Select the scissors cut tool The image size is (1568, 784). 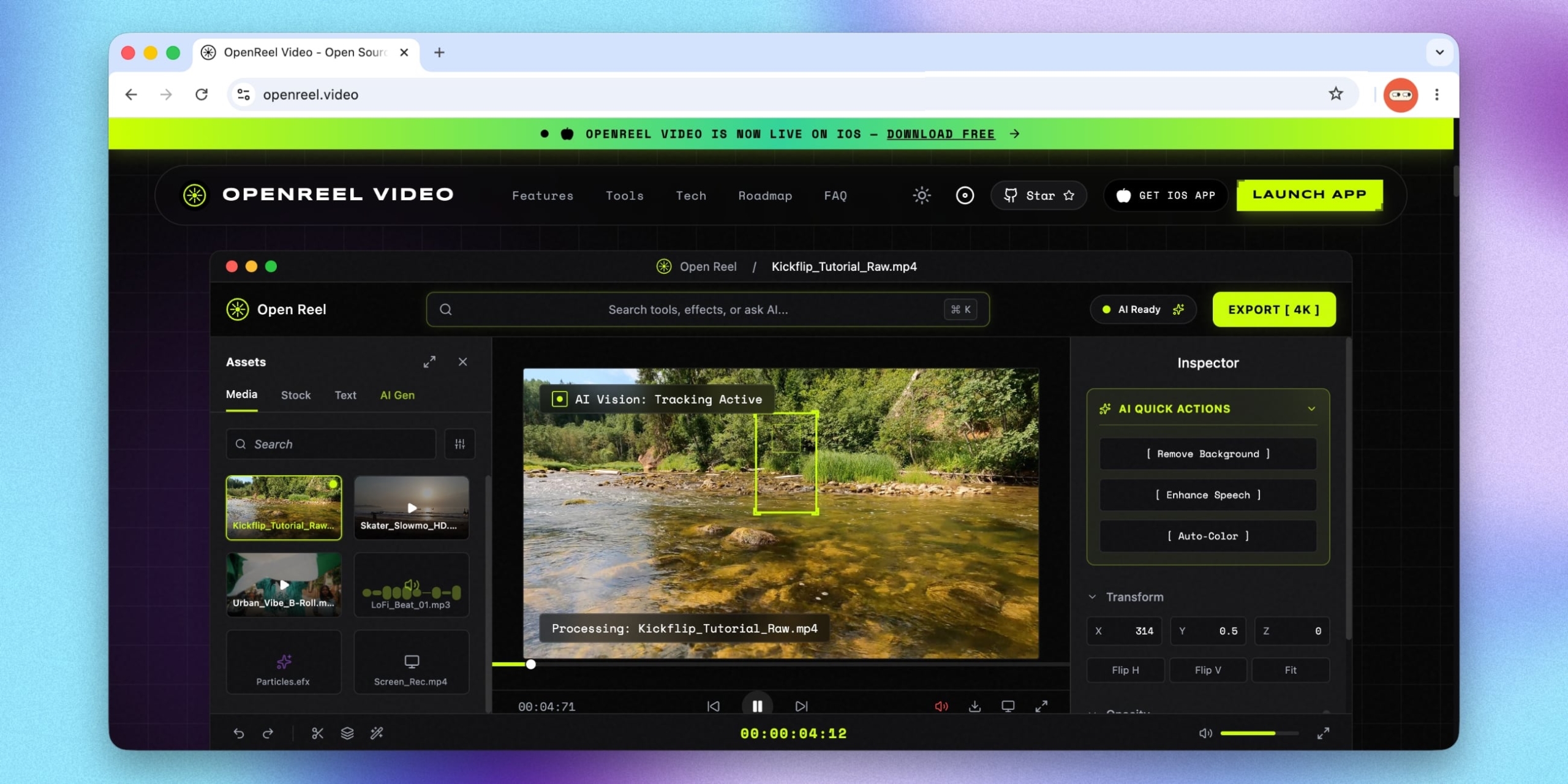click(317, 733)
